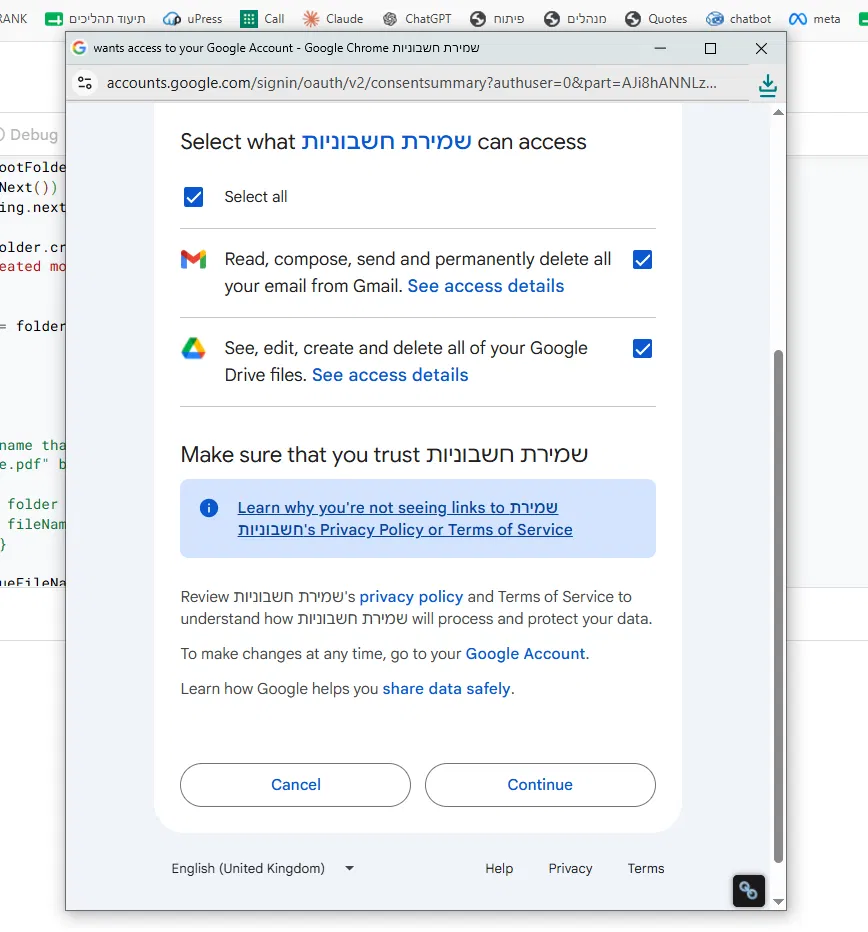Open Gmail See access details link
The image size is (868, 932).
(x=485, y=286)
